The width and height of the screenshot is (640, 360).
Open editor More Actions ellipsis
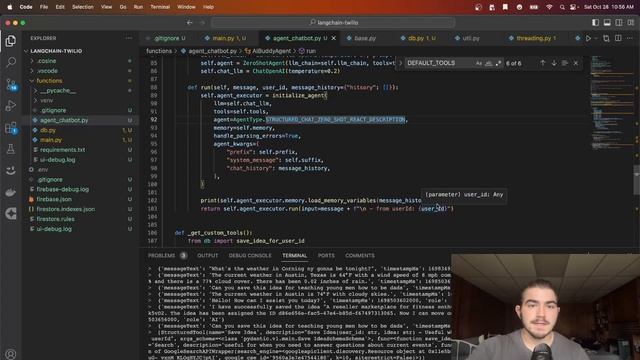[630, 38]
